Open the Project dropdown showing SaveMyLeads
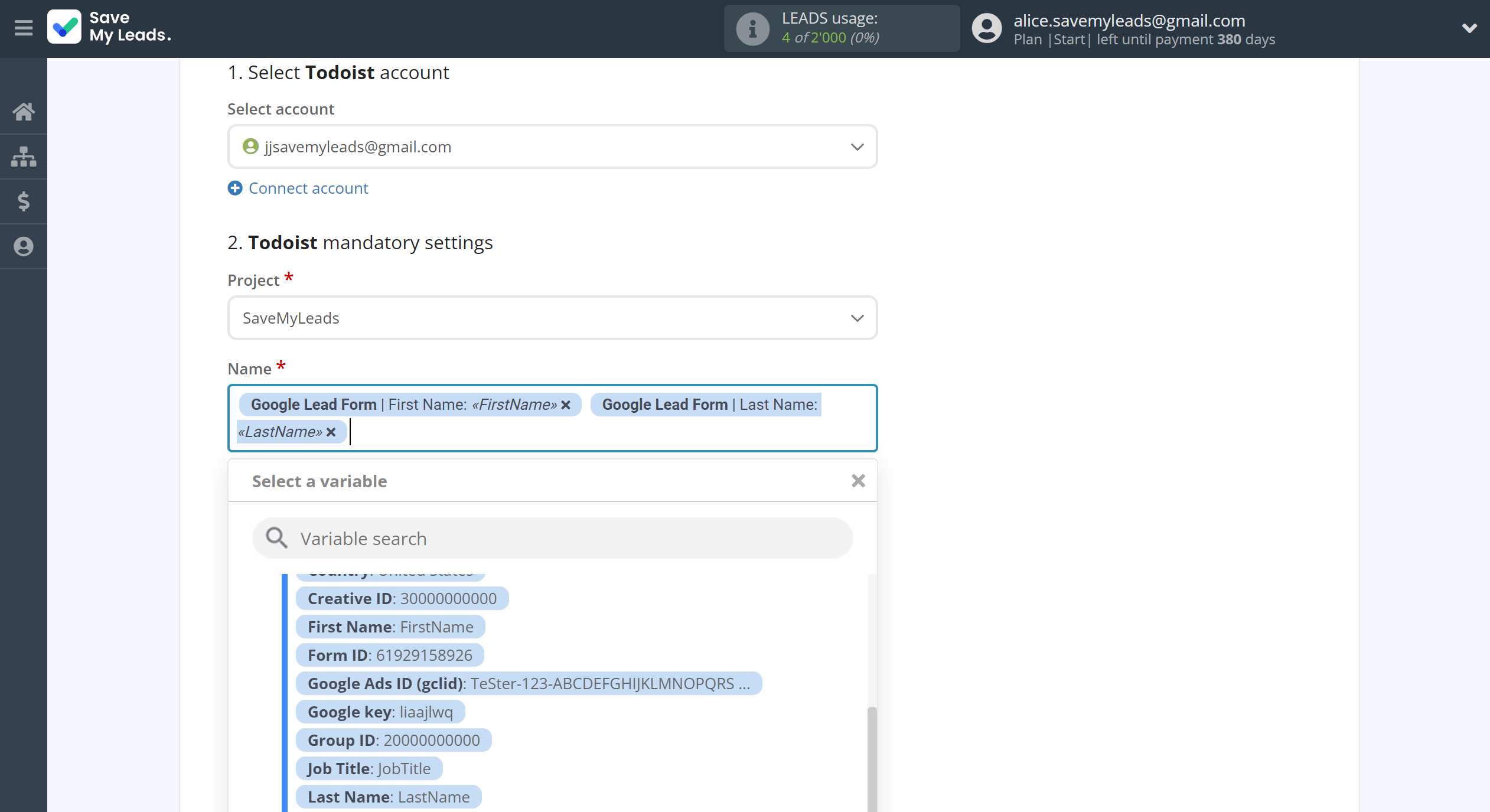 [x=552, y=318]
